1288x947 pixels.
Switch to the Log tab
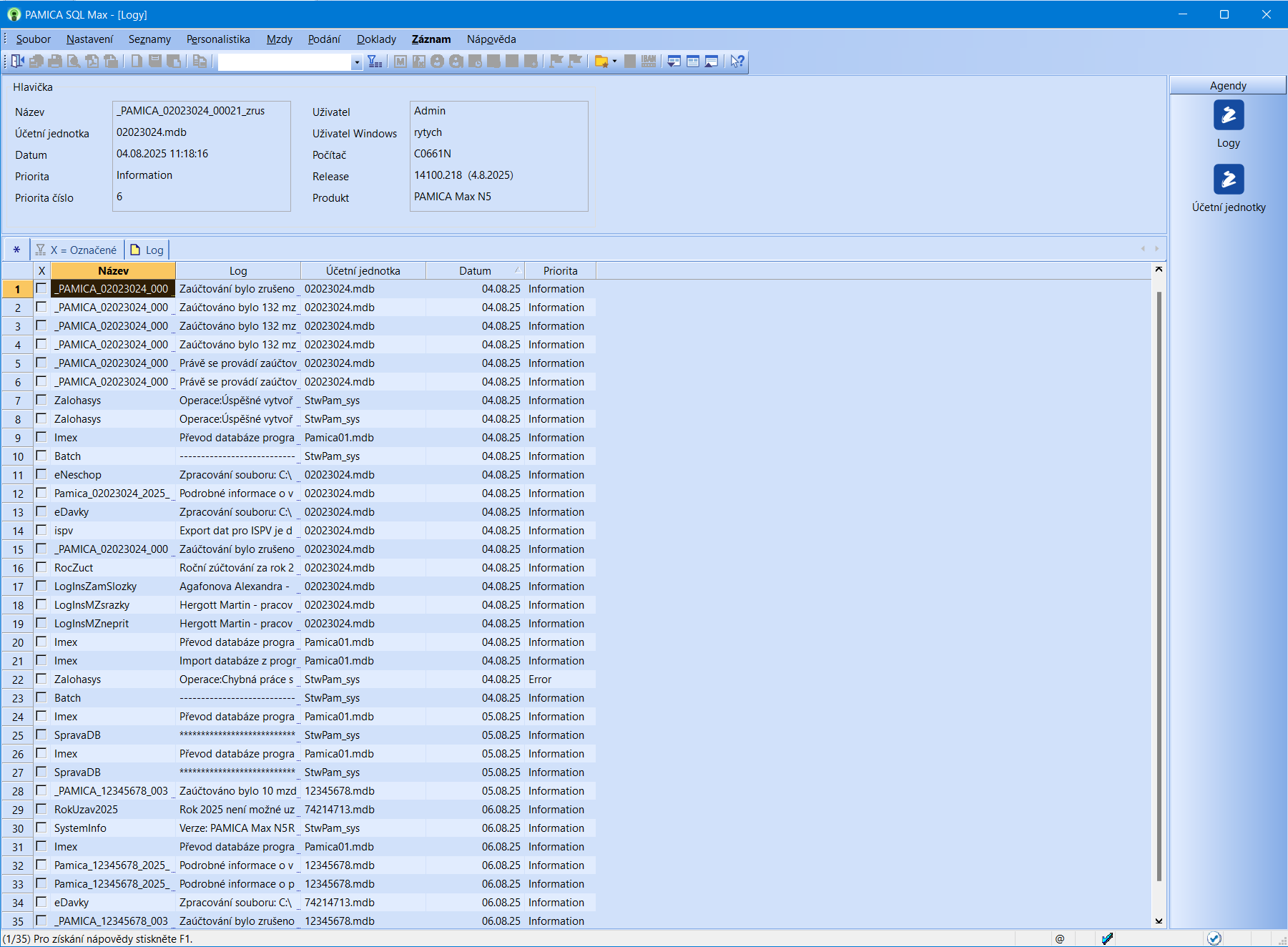click(x=147, y=250)
